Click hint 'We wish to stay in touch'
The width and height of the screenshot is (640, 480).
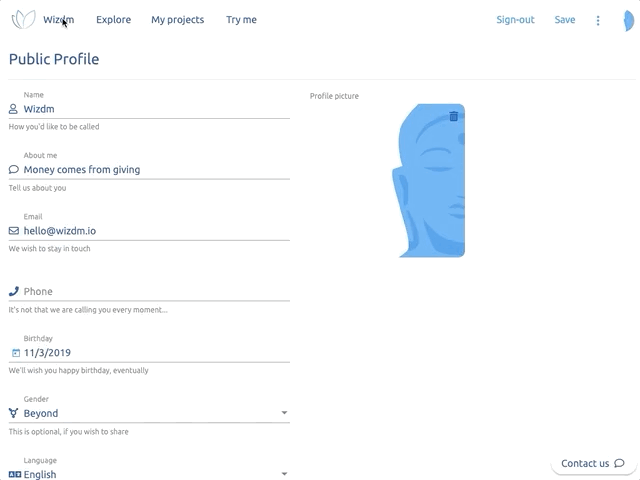click(49, 249)
